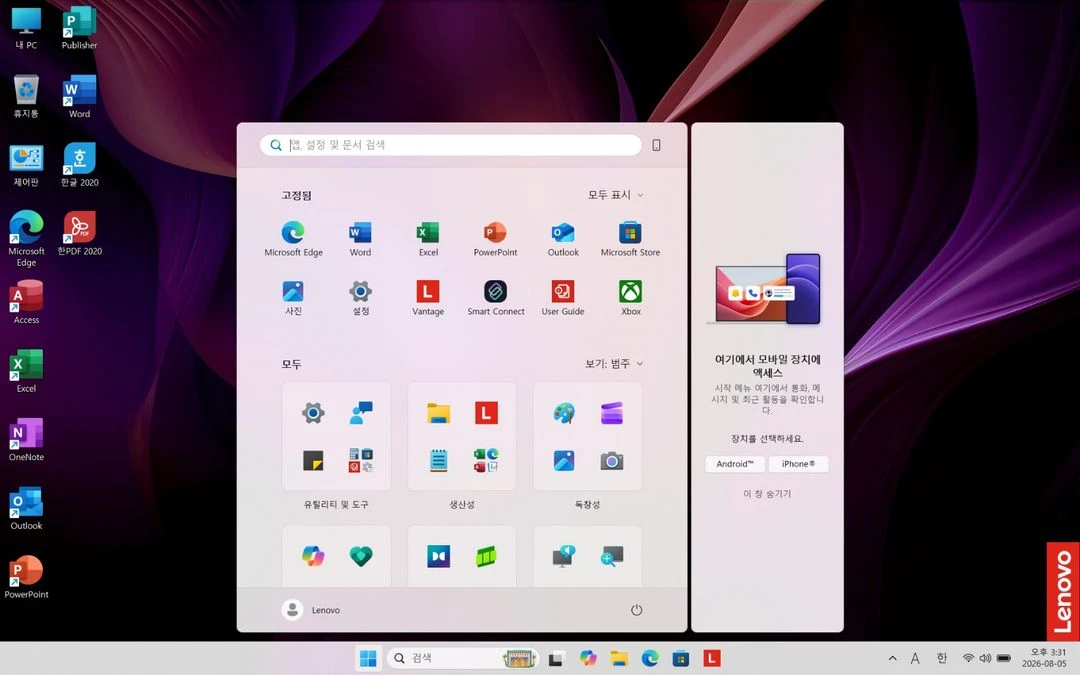
Task: Open Smart Connect from pinned apps
Action: click(495, 298)
